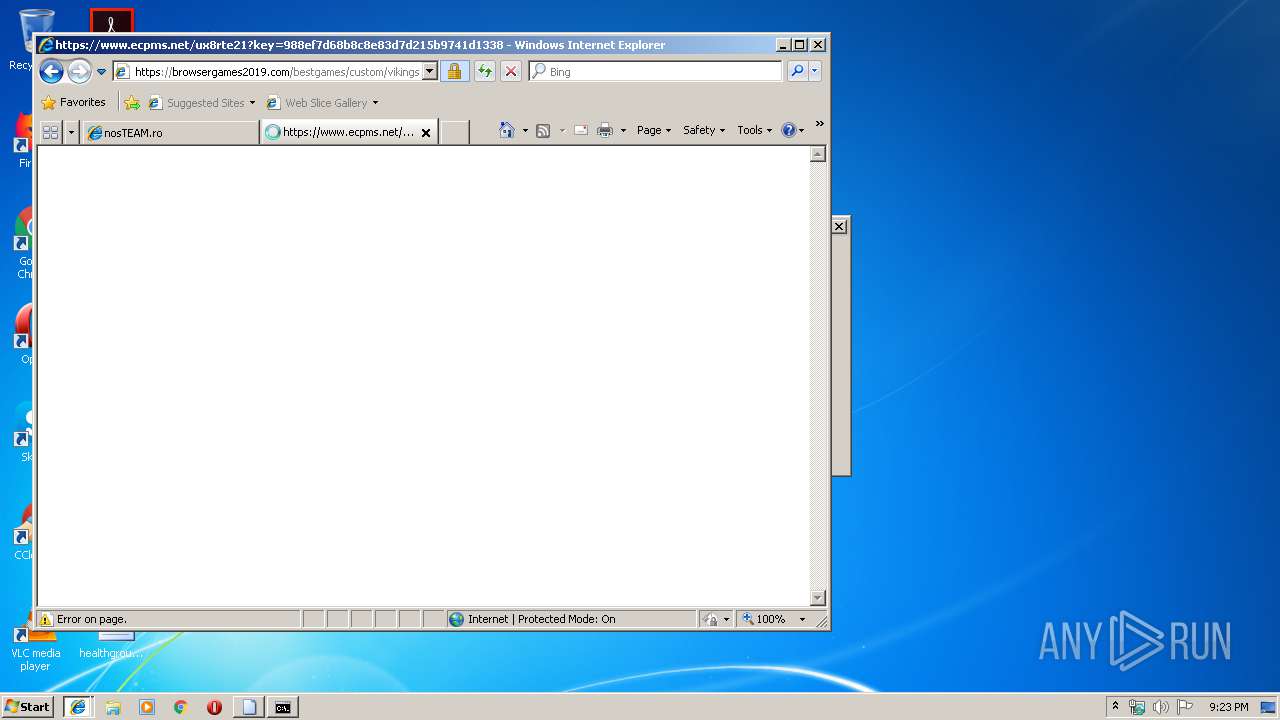Image resolution: width=1280 pixels, height=720 pixels.
Task: Expand the Print options dropdown
Action: point(623,130)
